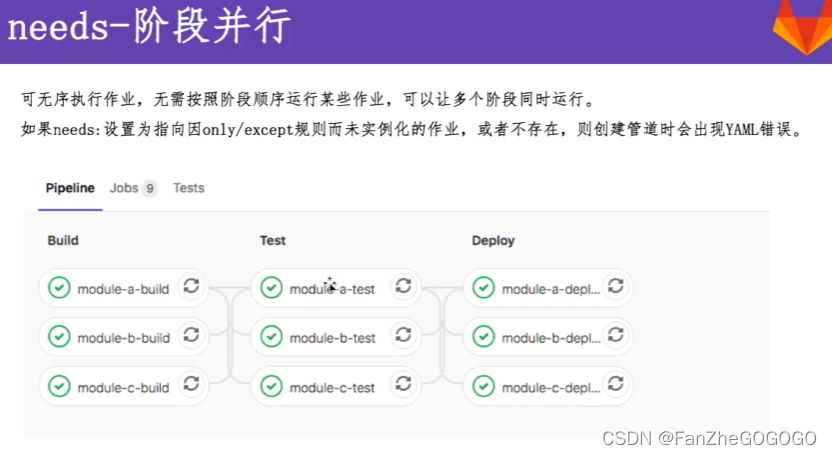Open the module-a-build job link

click(x=123, y=289)
